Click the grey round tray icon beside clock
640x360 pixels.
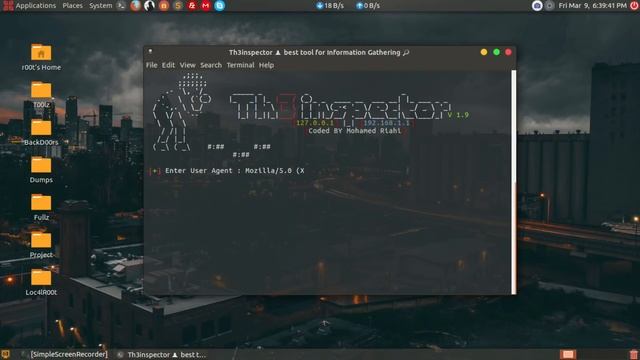pos(550,6)
